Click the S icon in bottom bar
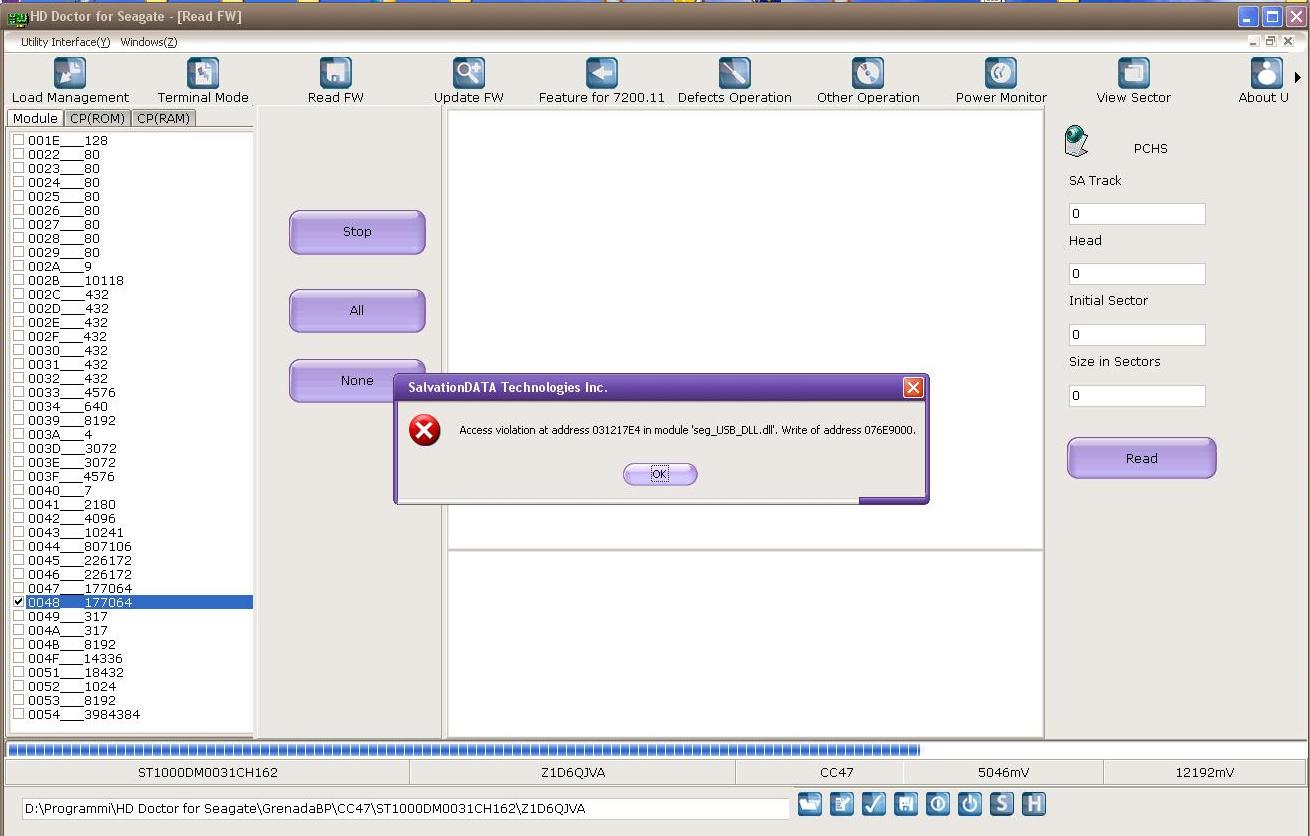This screenshot has width=1310, height=836. [x=1002, y=804]
